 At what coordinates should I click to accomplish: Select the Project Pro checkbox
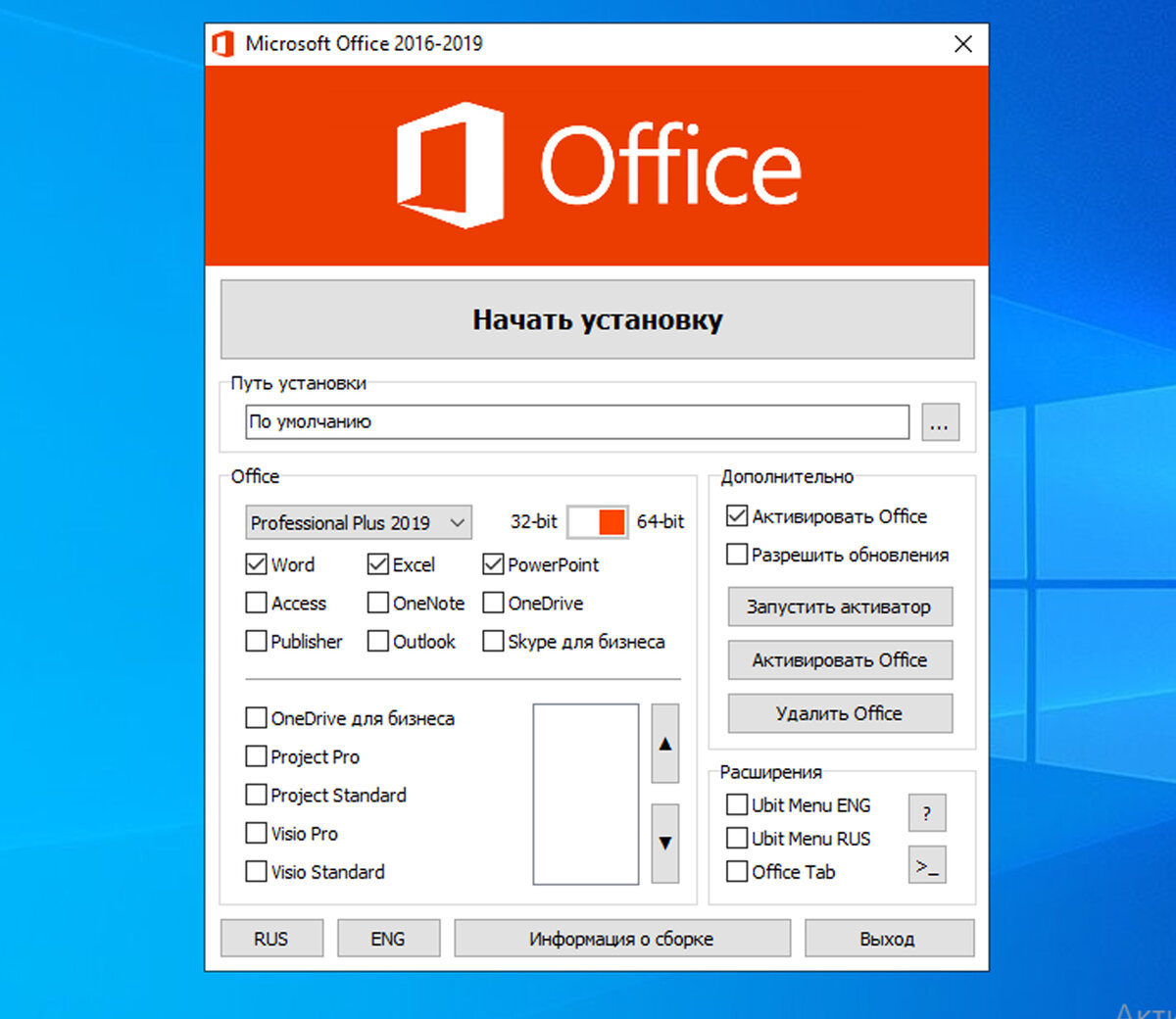[x=257, y=756]
